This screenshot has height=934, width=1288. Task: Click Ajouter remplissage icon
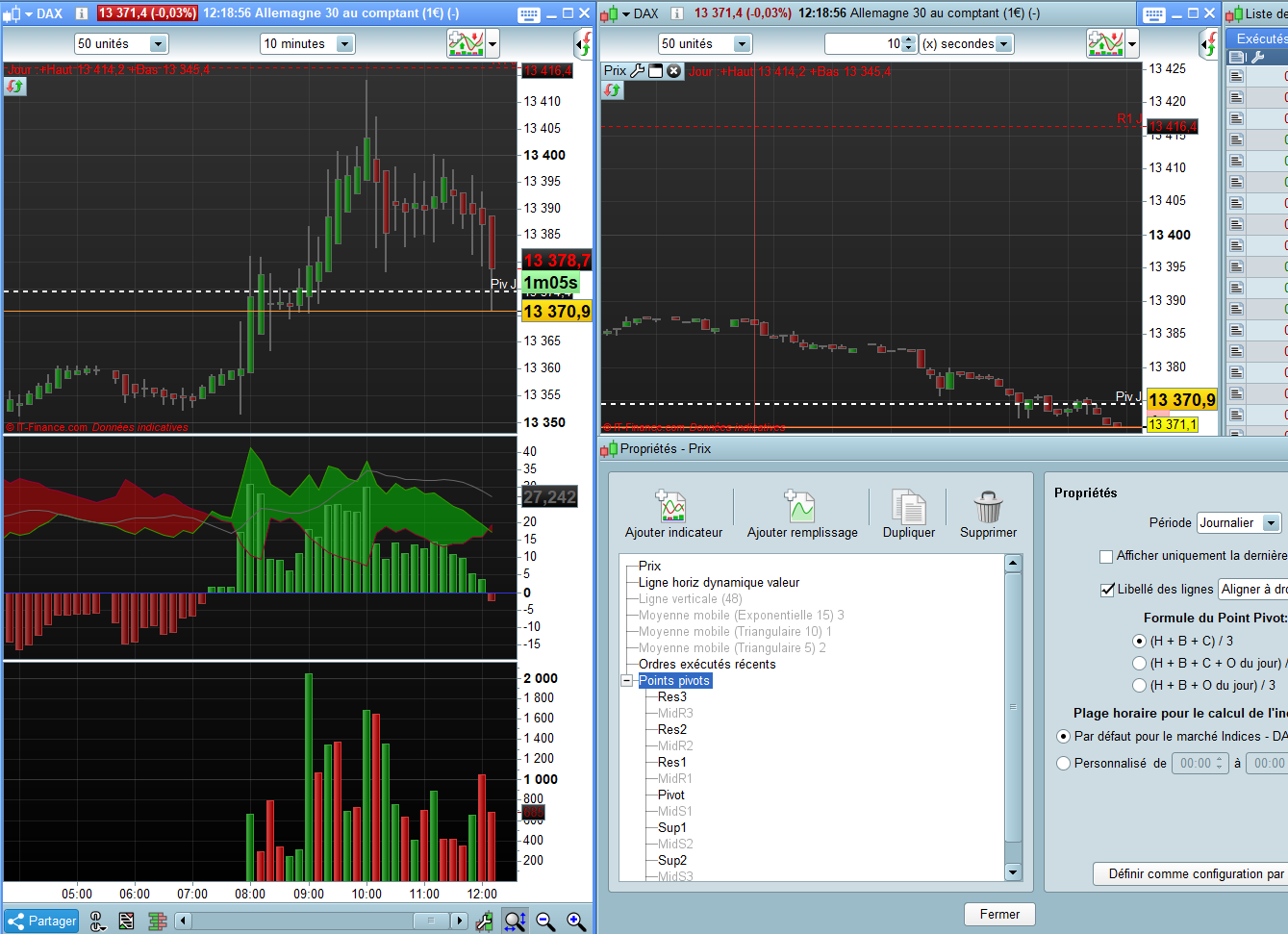click(x=800, y=506)
